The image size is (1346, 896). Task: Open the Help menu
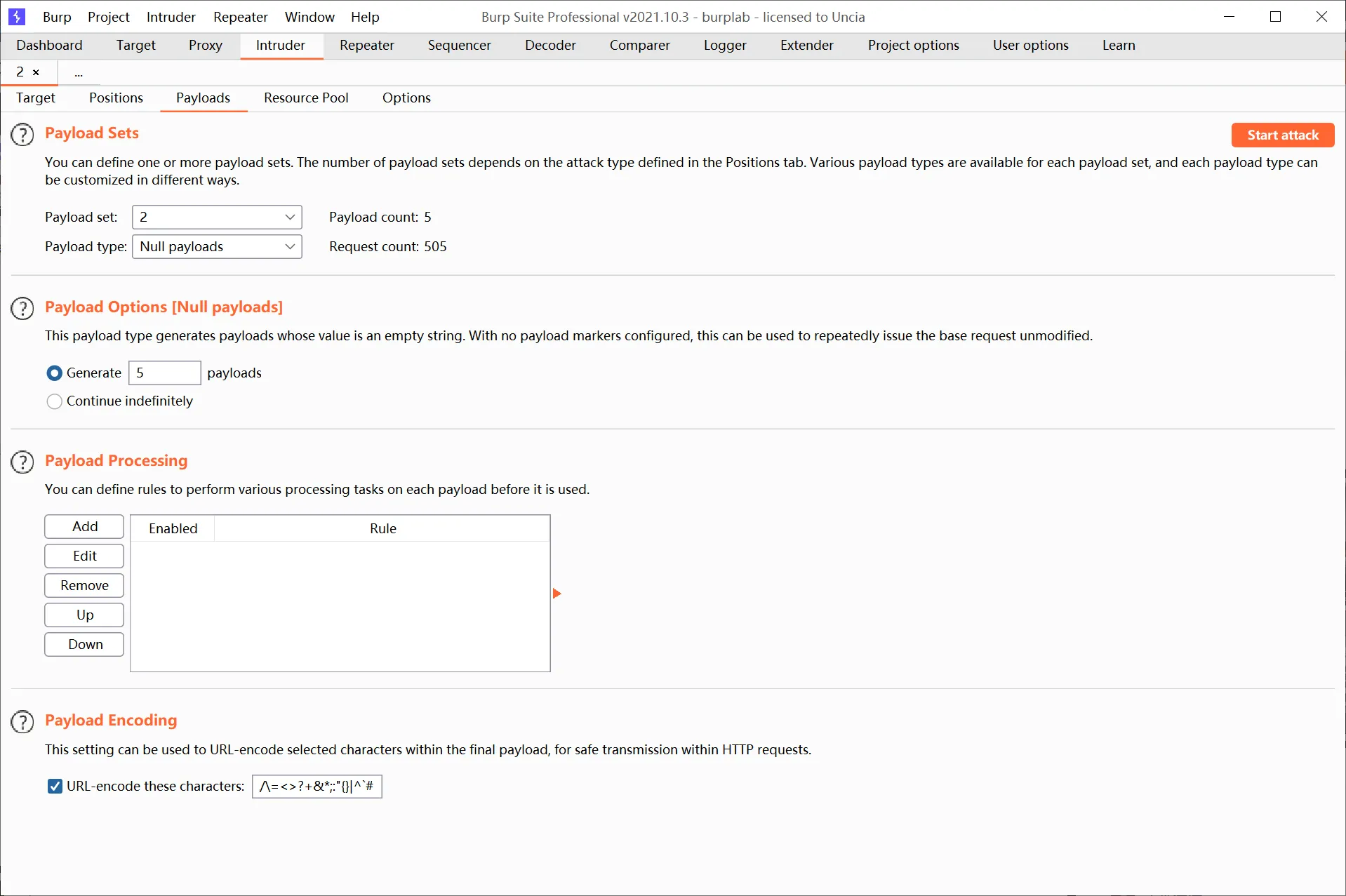pos(365,17)
